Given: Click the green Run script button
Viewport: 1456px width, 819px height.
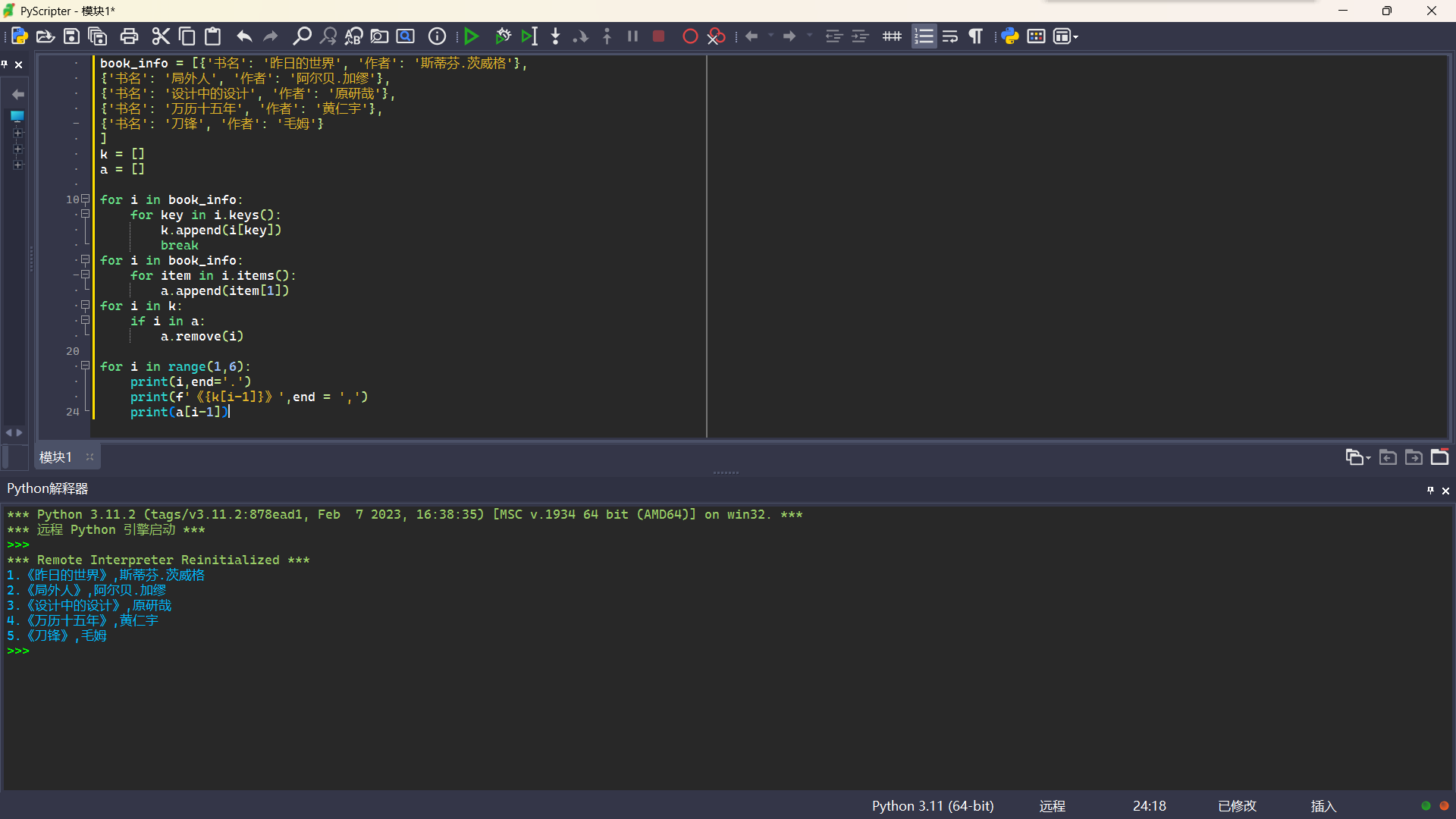Looking at the screenshot, I should point(471,36).
